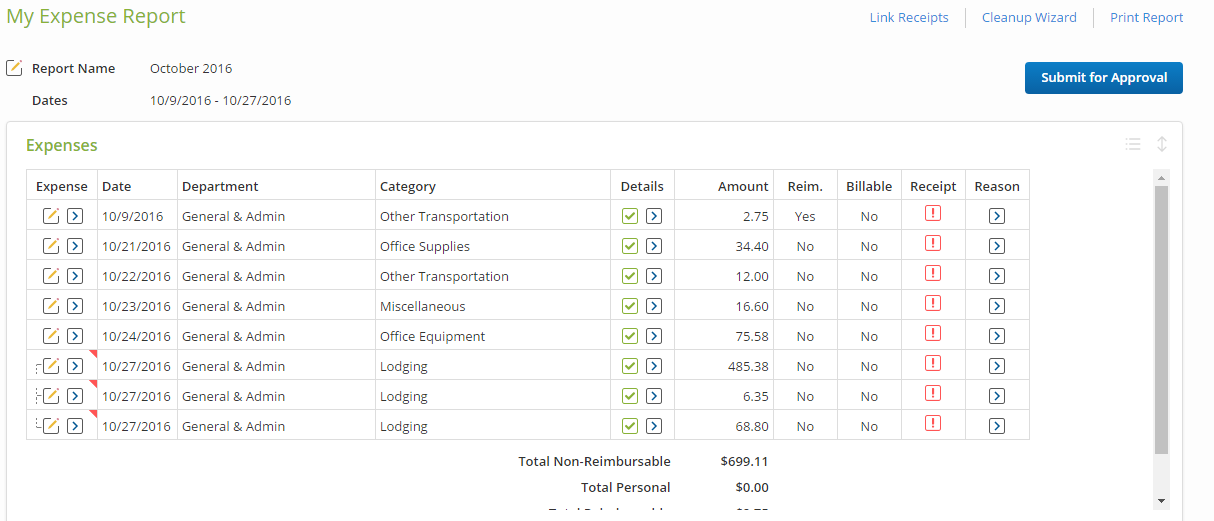Expand reason arrow for Office Equipment row
The image size is (1214, 521).
coord(997,336)
